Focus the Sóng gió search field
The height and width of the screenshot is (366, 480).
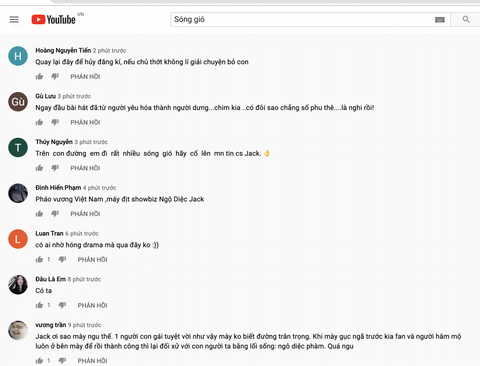[302, 19]
